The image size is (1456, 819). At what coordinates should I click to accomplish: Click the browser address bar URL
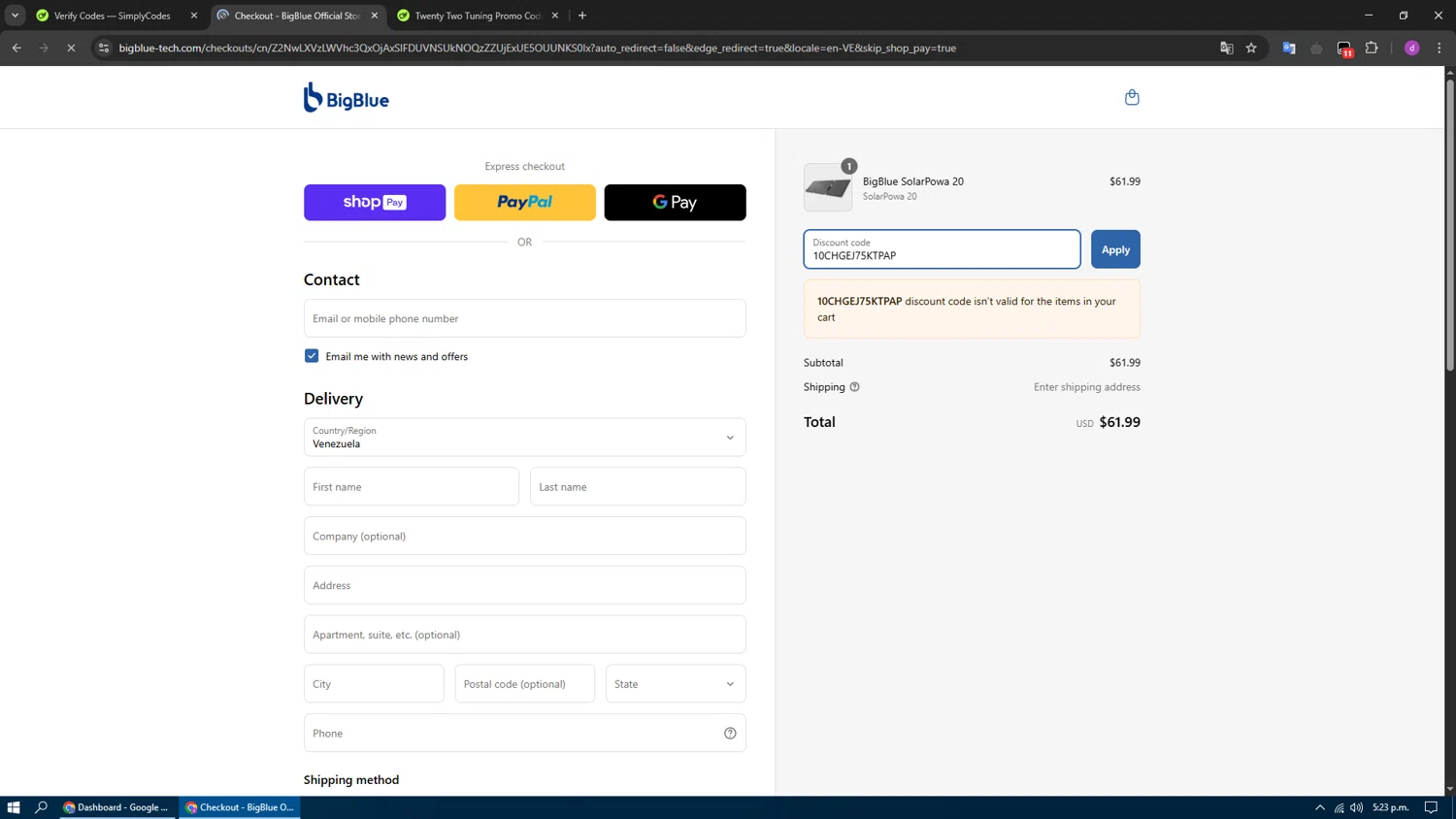pos(538,48)
